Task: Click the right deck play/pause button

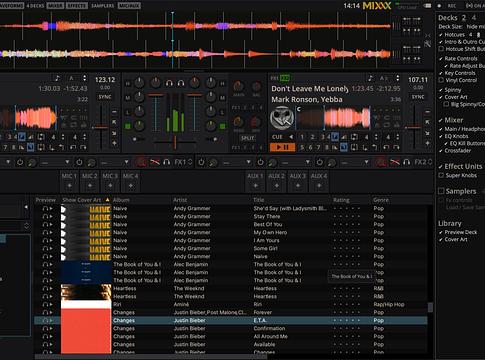Action: click(x=282, y=147)
